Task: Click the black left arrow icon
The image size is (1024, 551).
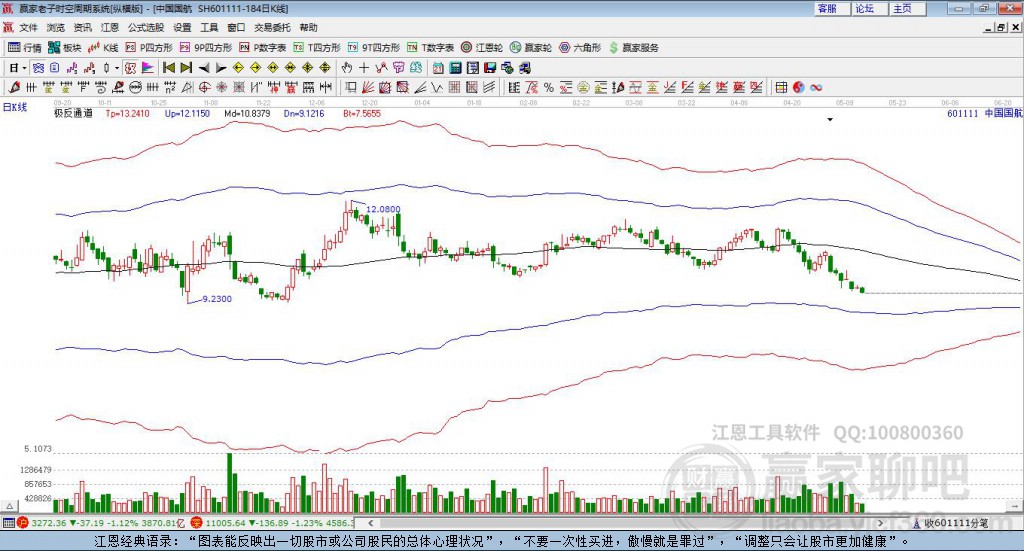Action: (204, 68)
